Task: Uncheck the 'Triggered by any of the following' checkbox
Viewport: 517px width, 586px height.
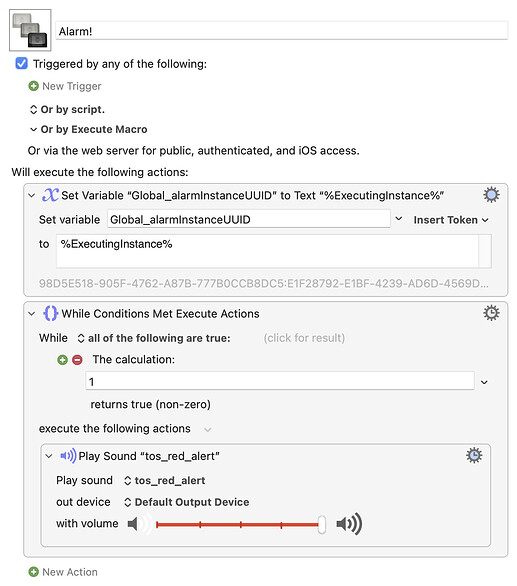Action: (x=21, y=63)
